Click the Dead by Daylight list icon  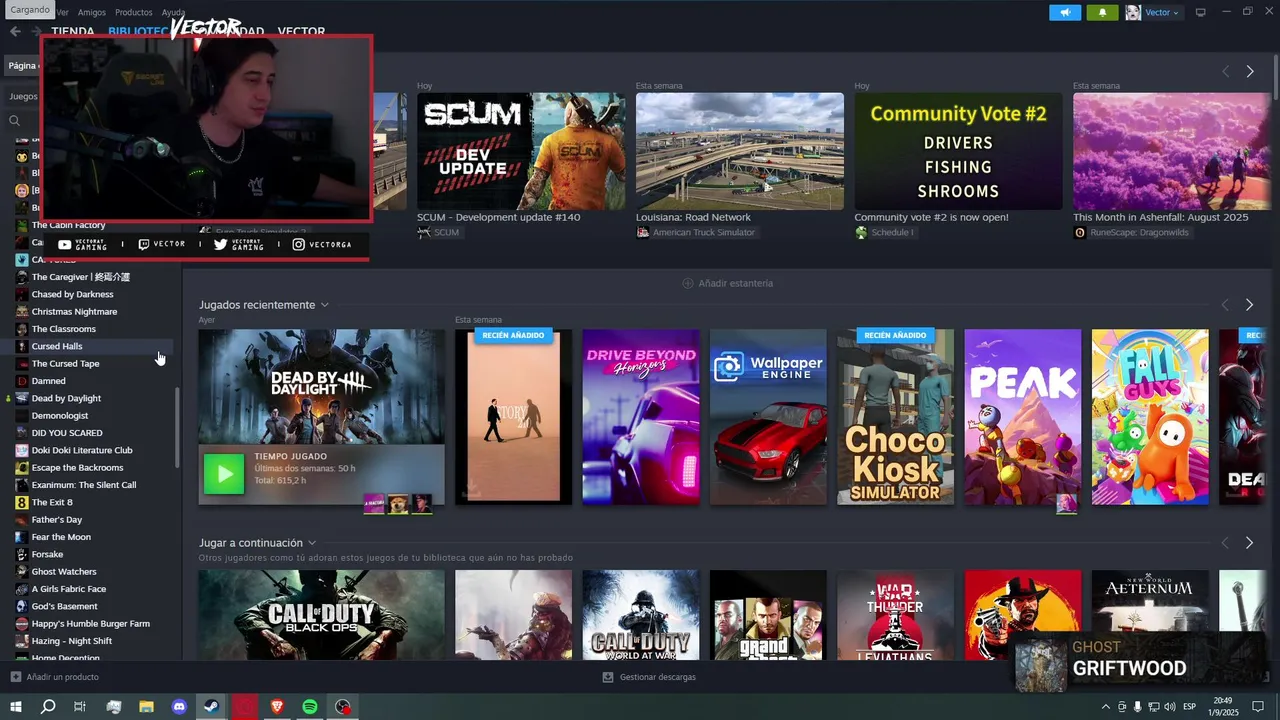click(x=22, y=398)
